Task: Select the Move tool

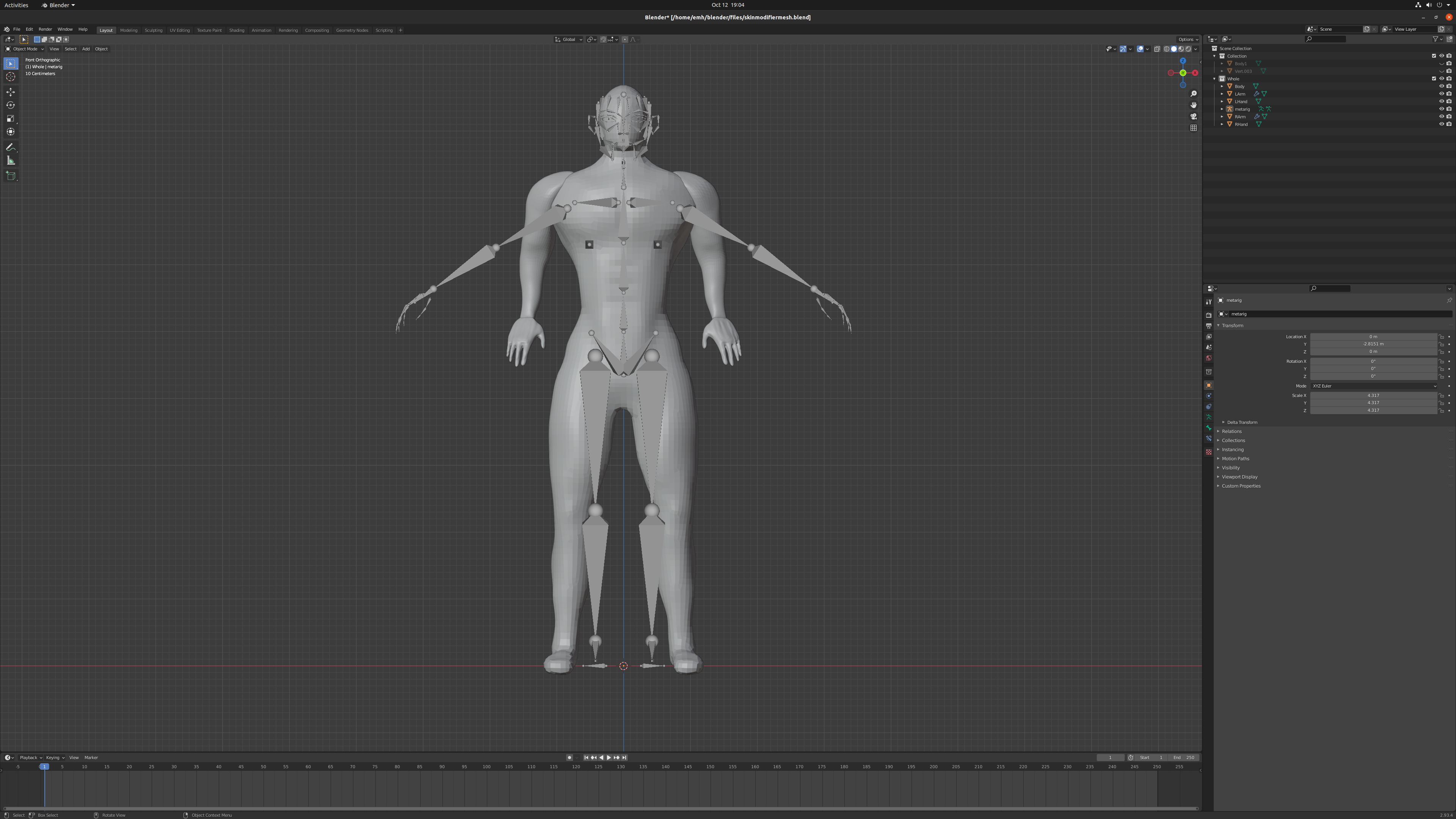Action: coord(11,92)
